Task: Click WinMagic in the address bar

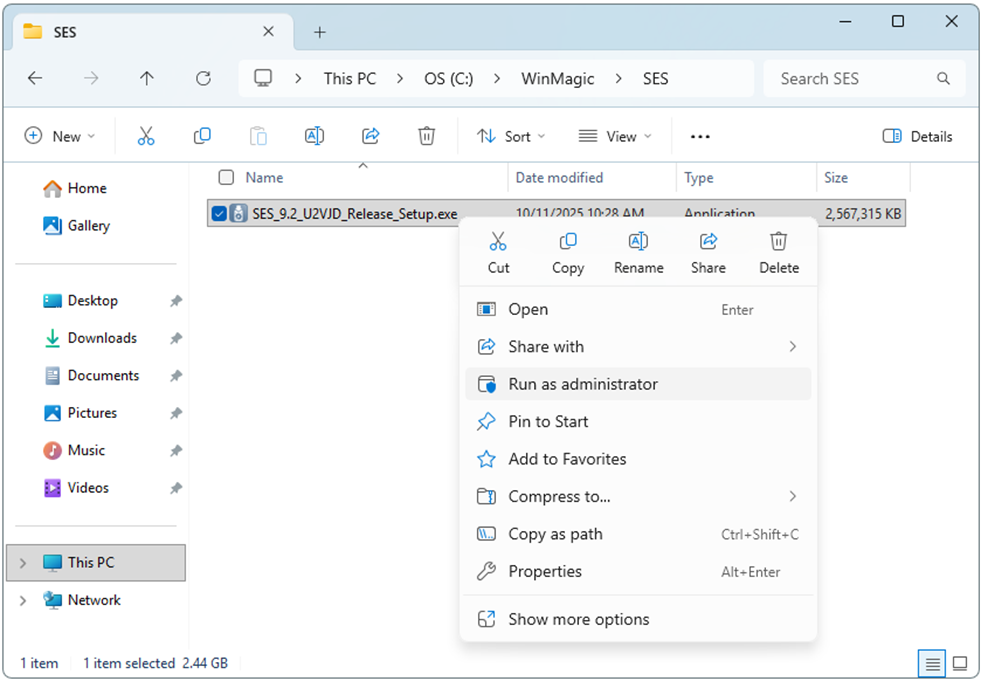Action: pos(557,79)
